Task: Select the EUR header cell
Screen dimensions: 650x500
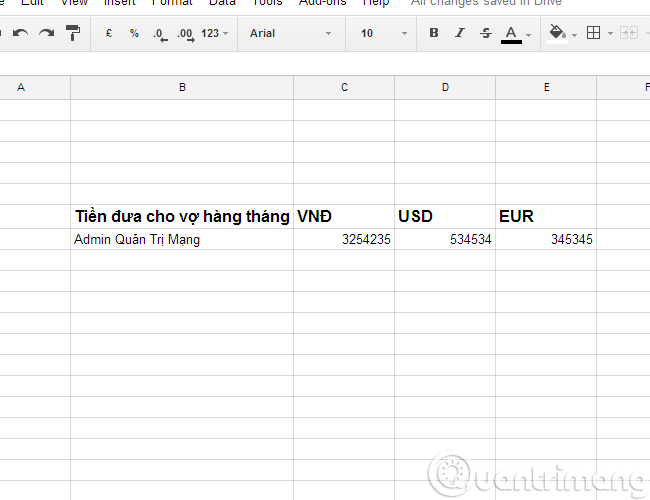Action: [546, 216]
